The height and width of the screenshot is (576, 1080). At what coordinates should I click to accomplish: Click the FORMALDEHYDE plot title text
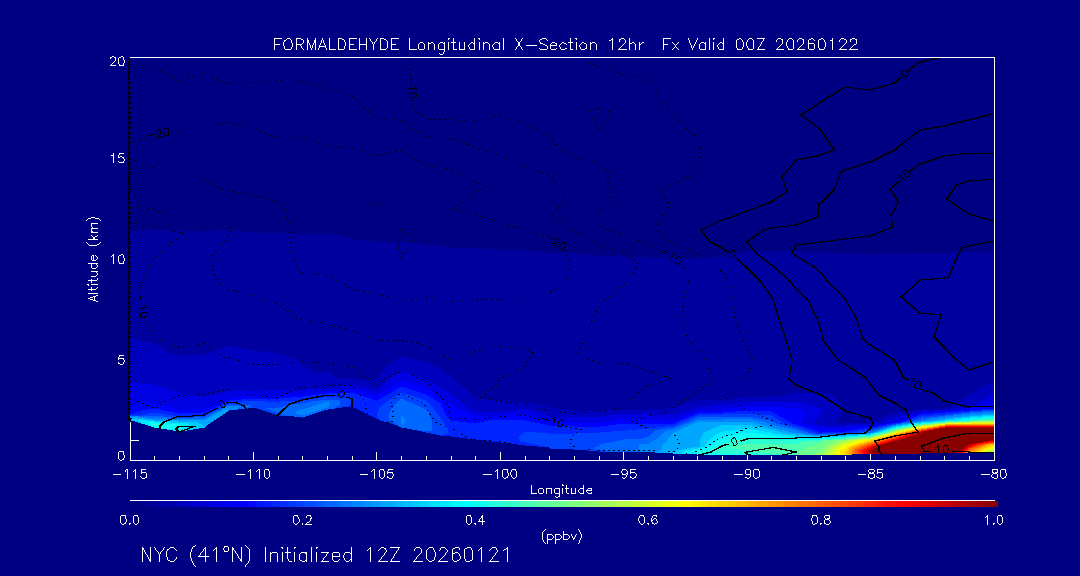pos(565,44)
